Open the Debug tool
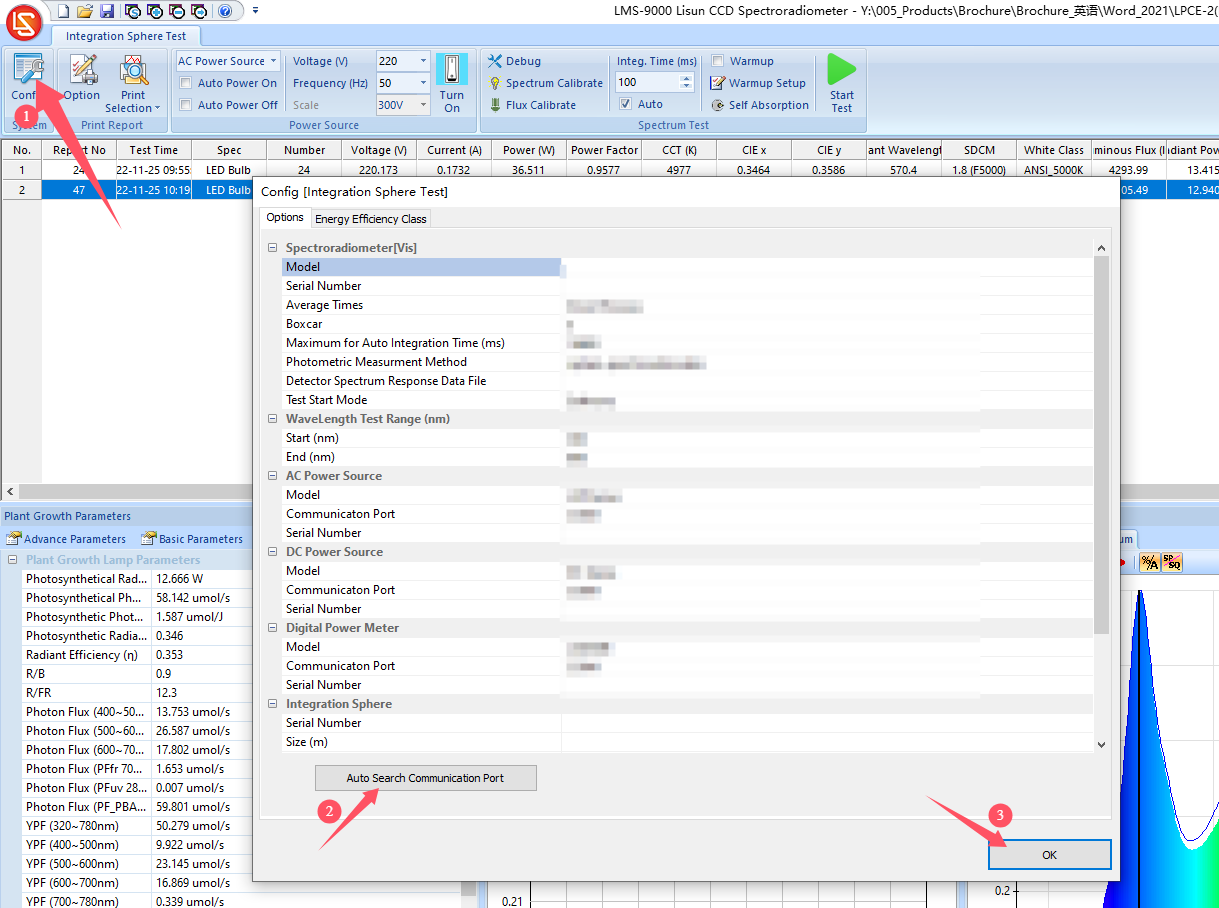The width and height of the screenshot is (1219, 908). coord(515,61)
